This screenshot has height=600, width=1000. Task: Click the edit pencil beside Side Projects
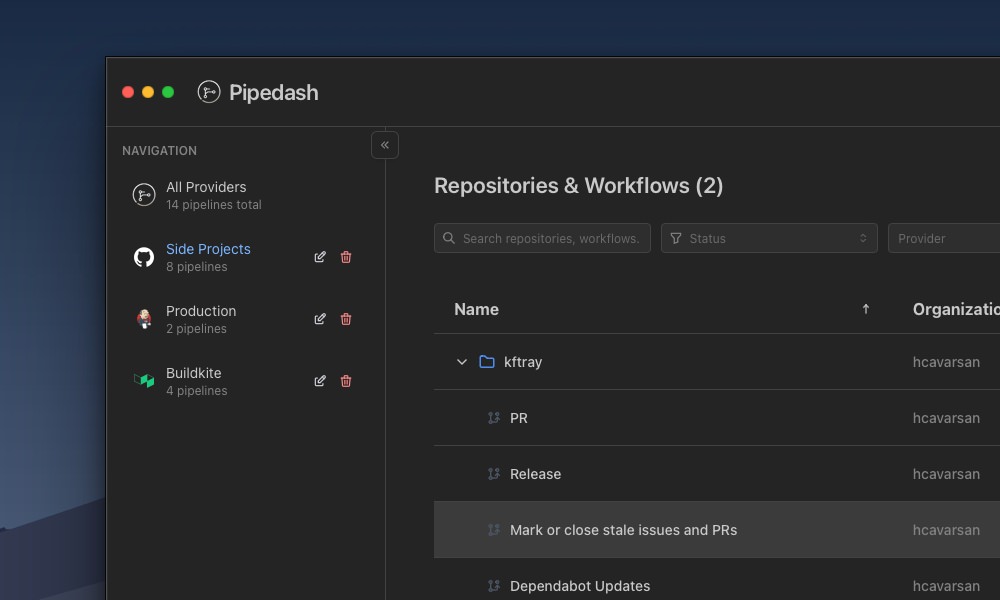coord(320,257)
